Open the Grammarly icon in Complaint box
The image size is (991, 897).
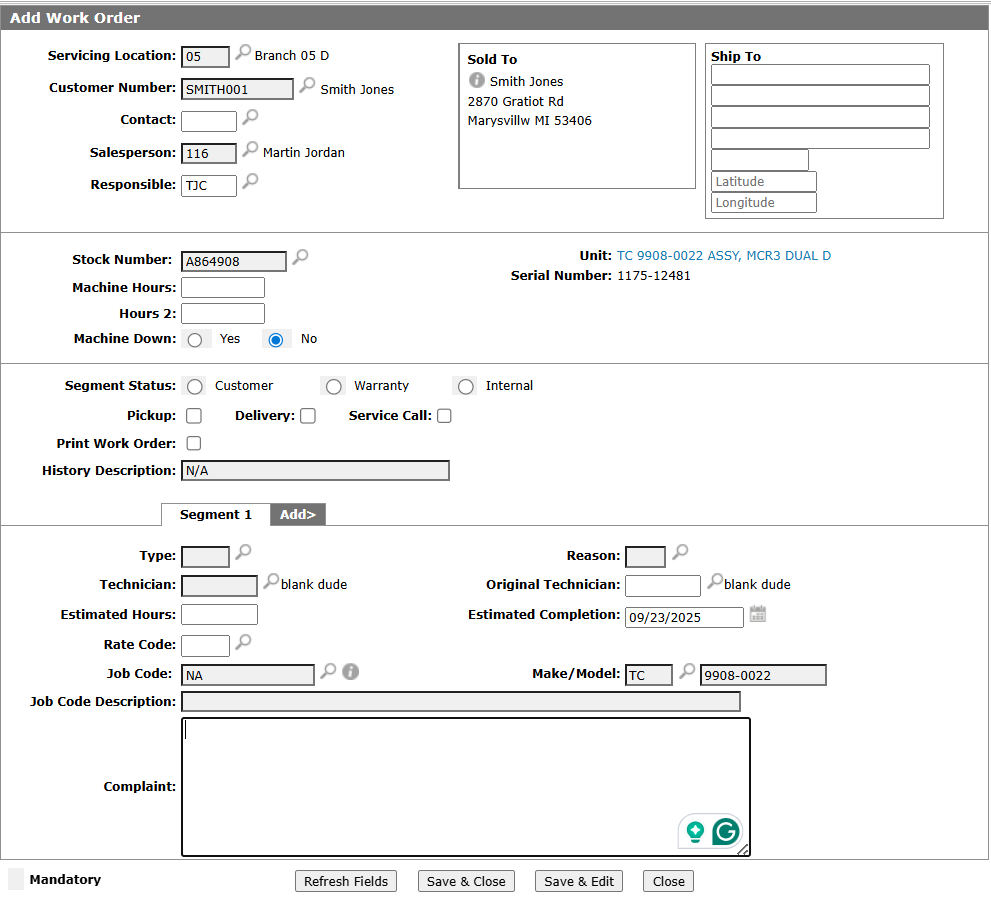tap(726, 831)
